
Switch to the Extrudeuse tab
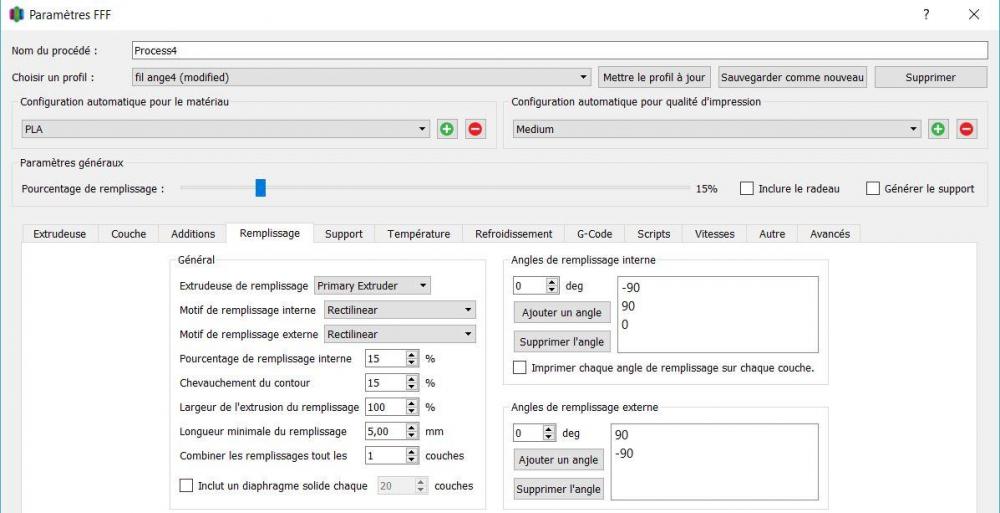59,234
